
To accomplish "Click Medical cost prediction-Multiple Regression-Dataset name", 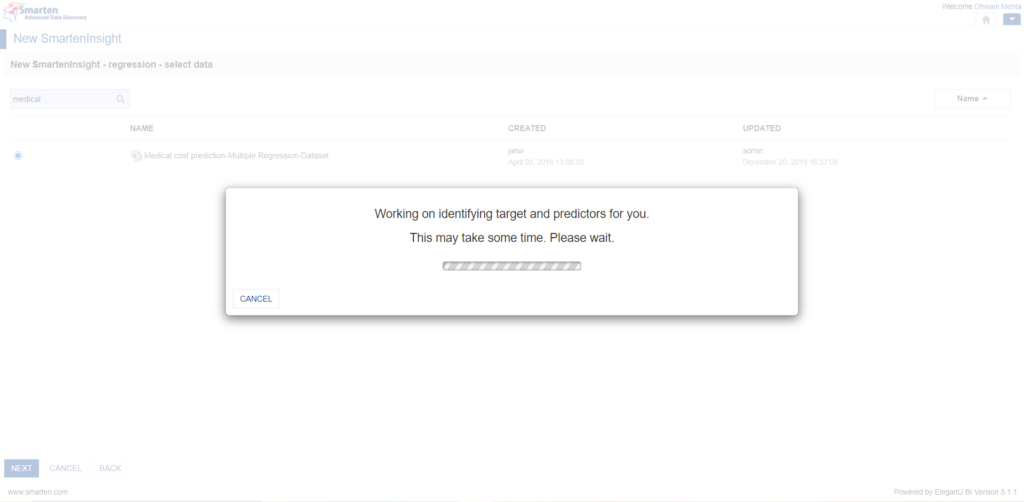I will click(x=236, y=156).
